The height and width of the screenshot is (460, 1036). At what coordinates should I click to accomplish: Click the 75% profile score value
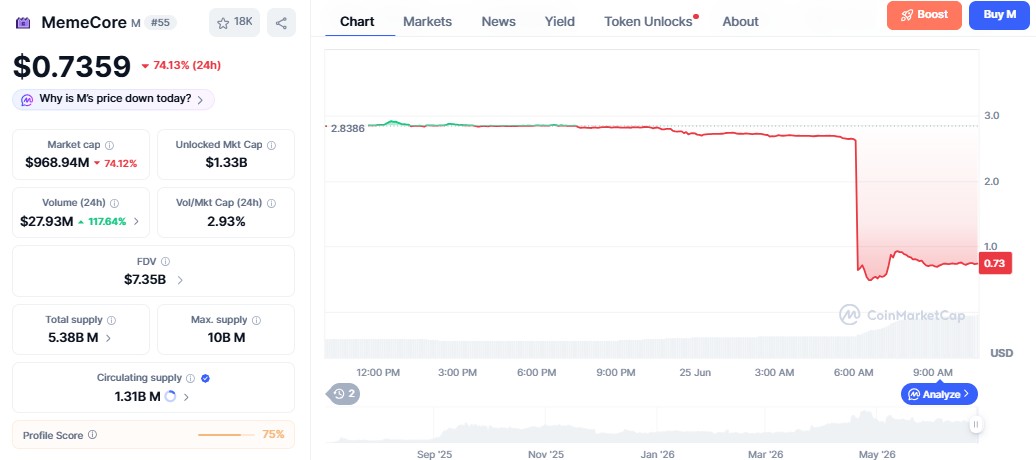[273, 434]
